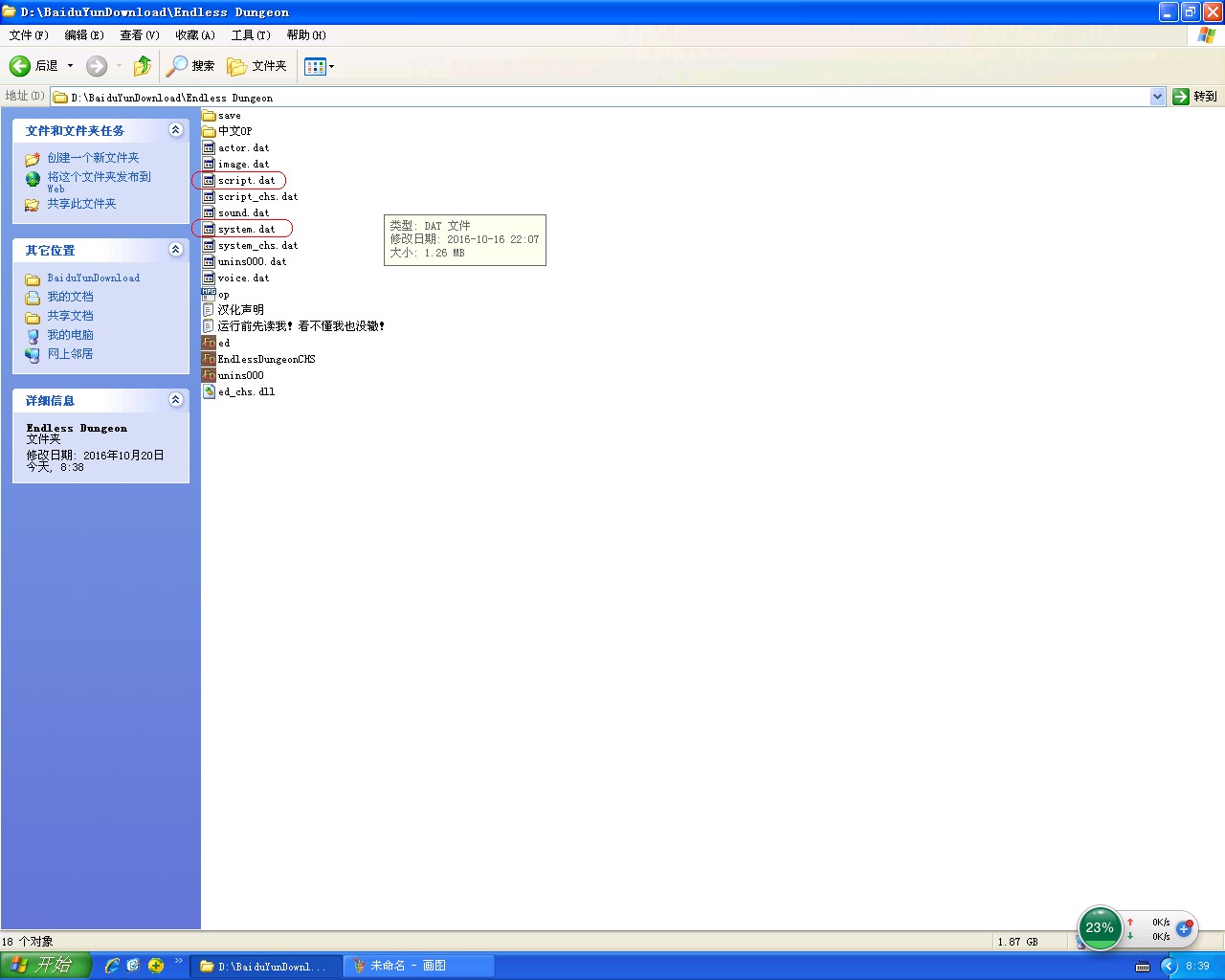Select the EndlessDungeonCHS application
Image resolution: width=1225 pixels, height=980 pixels.
(x=258, y=359)
